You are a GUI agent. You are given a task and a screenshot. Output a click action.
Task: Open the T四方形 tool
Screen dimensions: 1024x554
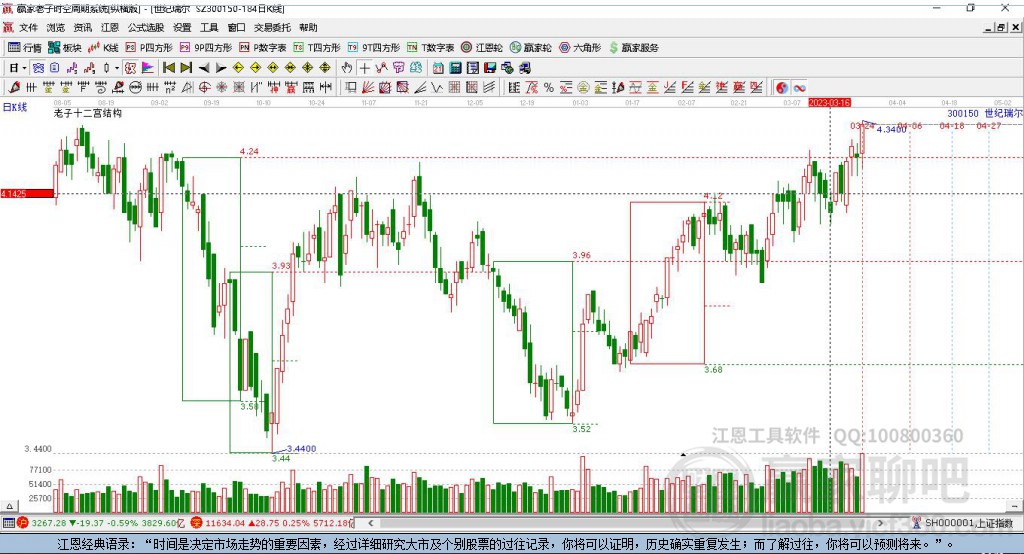click(x=317, y=48)
